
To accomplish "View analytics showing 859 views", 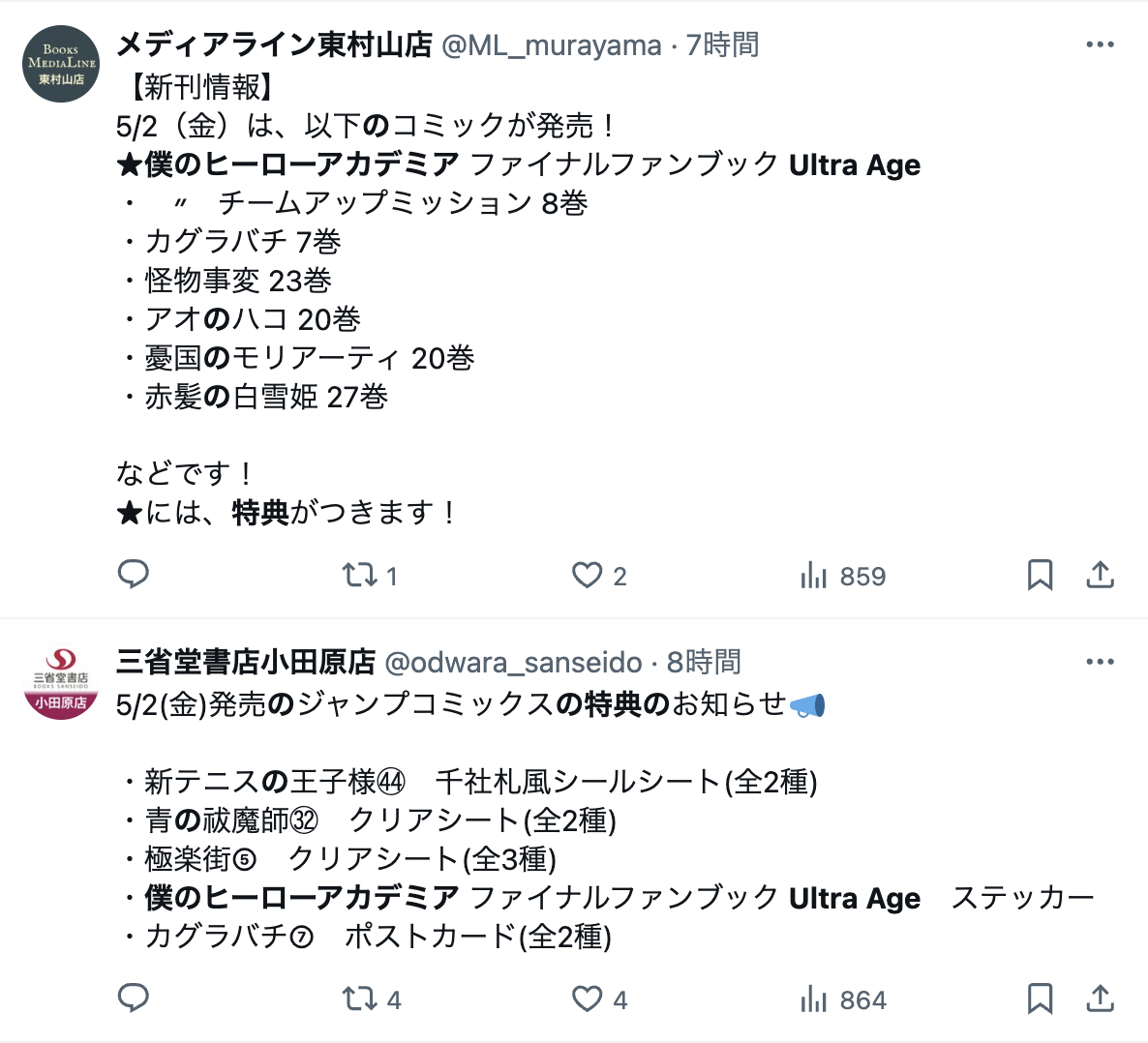I will 843,576.
